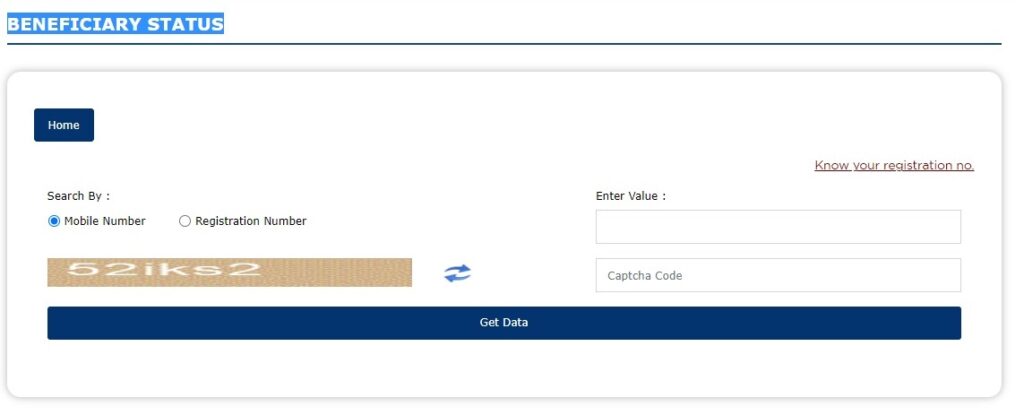Image resolution: width=1024 pixels, height=415 pixels.
Task: Click blank space right of Home button
Action: pos(400,125)
